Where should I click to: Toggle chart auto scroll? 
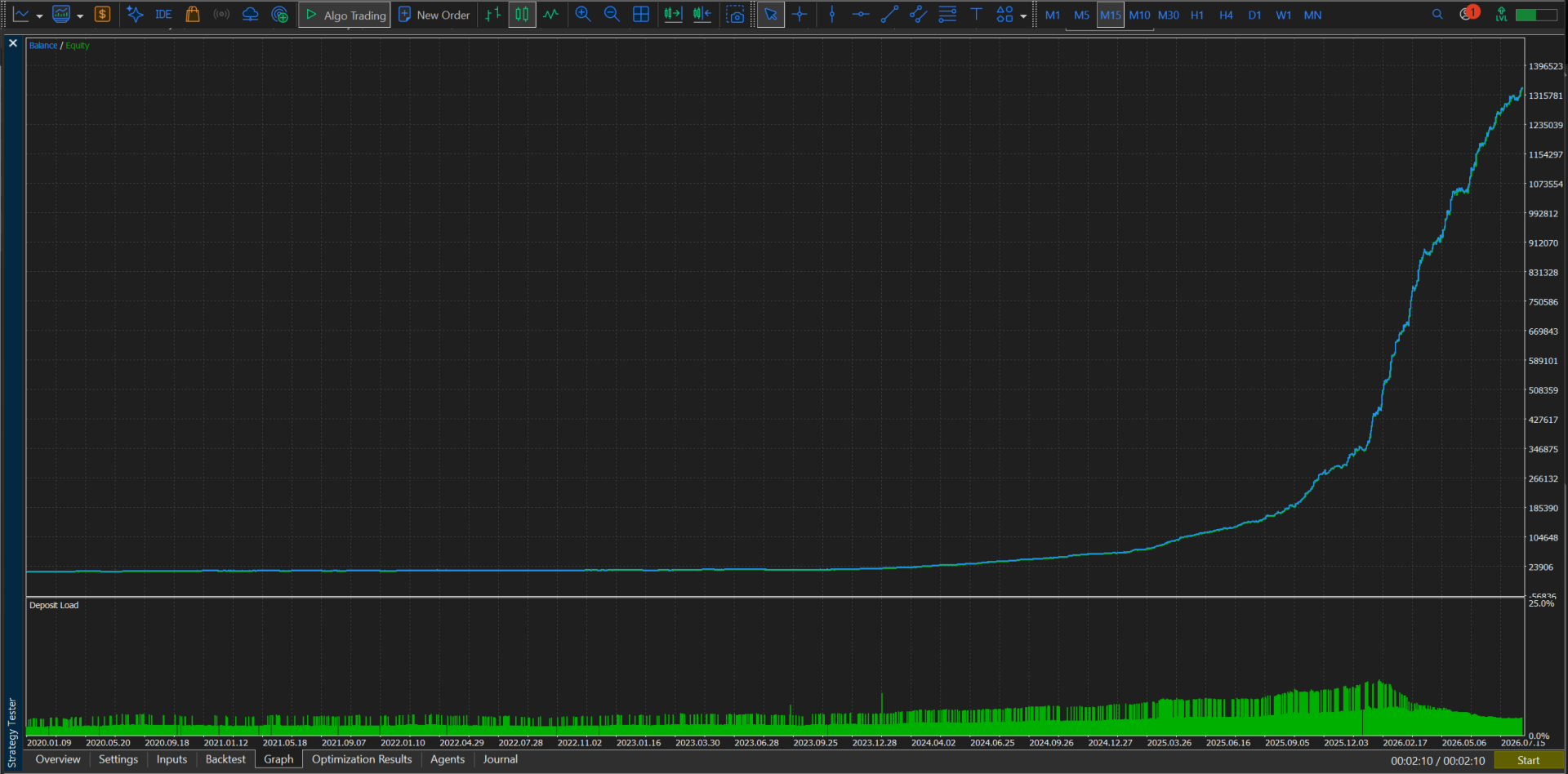673,15
